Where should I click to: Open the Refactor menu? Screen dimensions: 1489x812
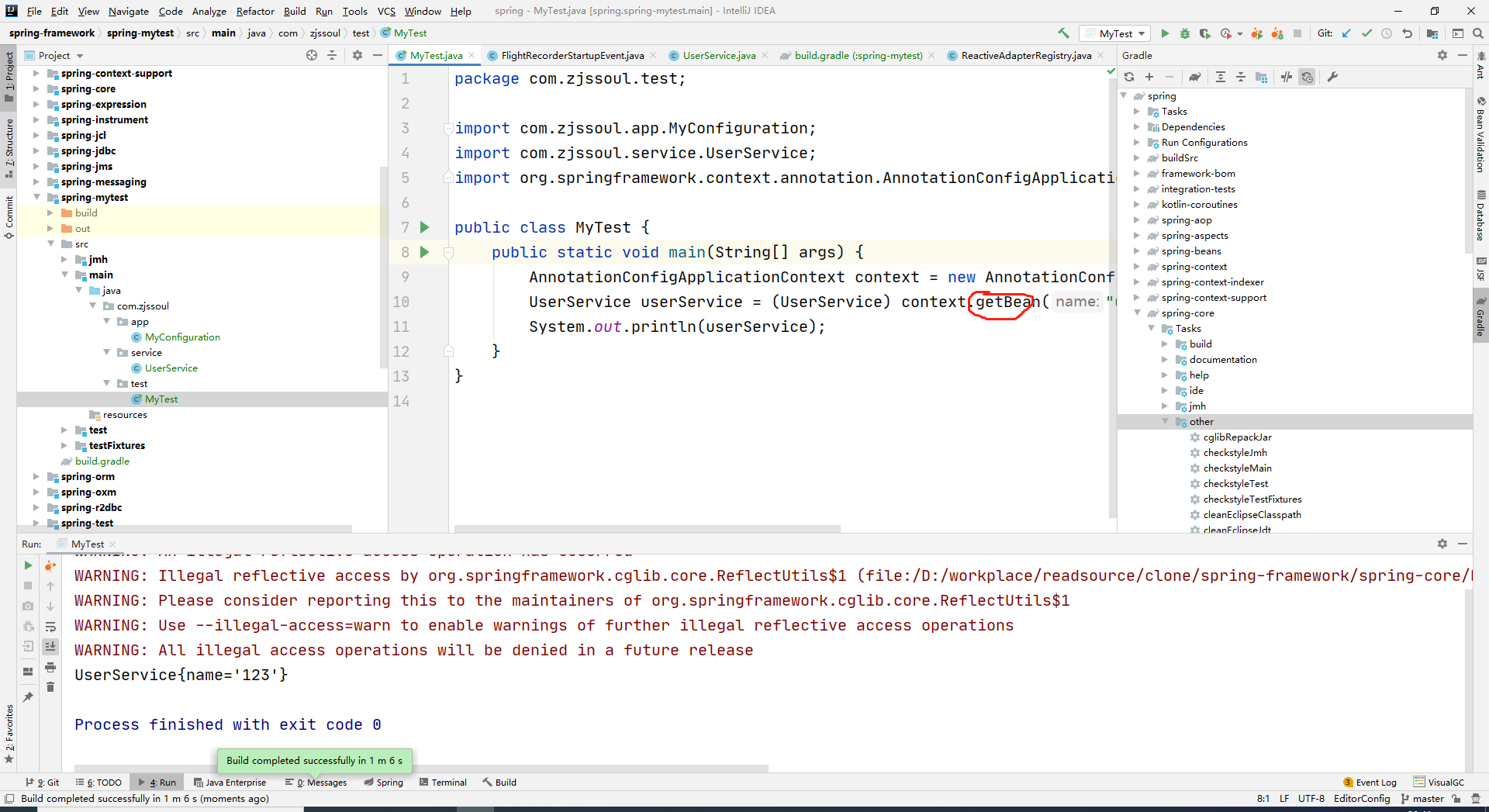(x=255, y=11)
